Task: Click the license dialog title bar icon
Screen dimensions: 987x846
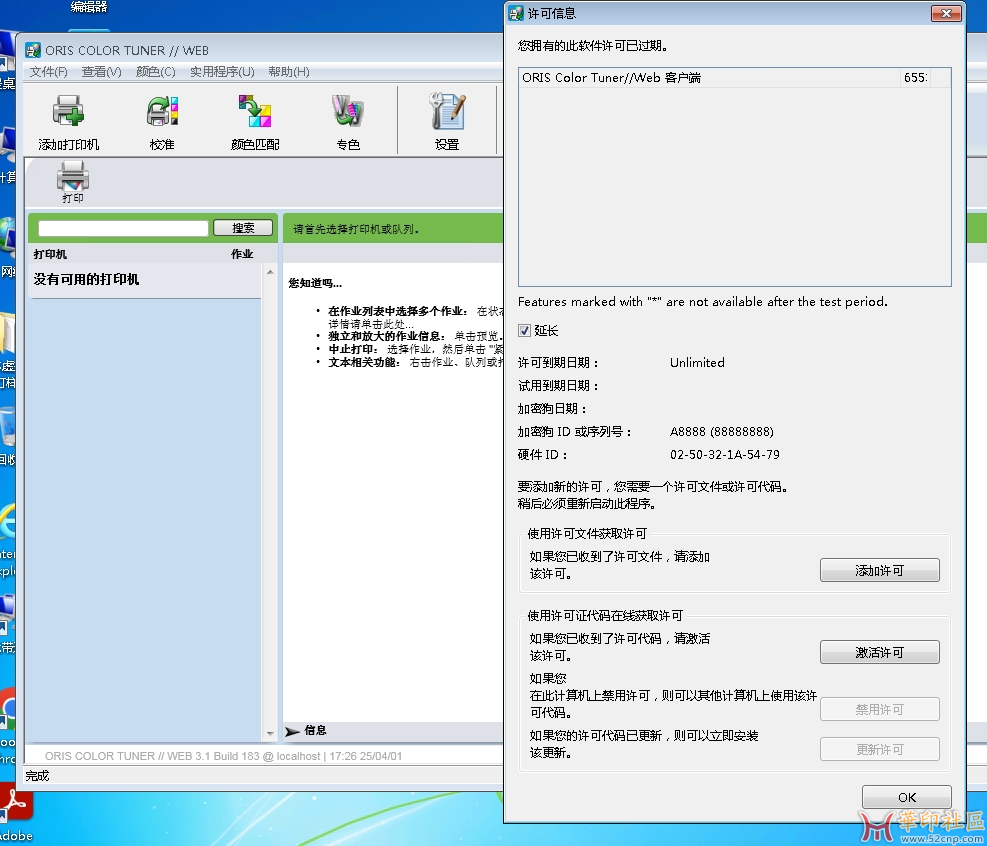Action: tap(516, 13)
